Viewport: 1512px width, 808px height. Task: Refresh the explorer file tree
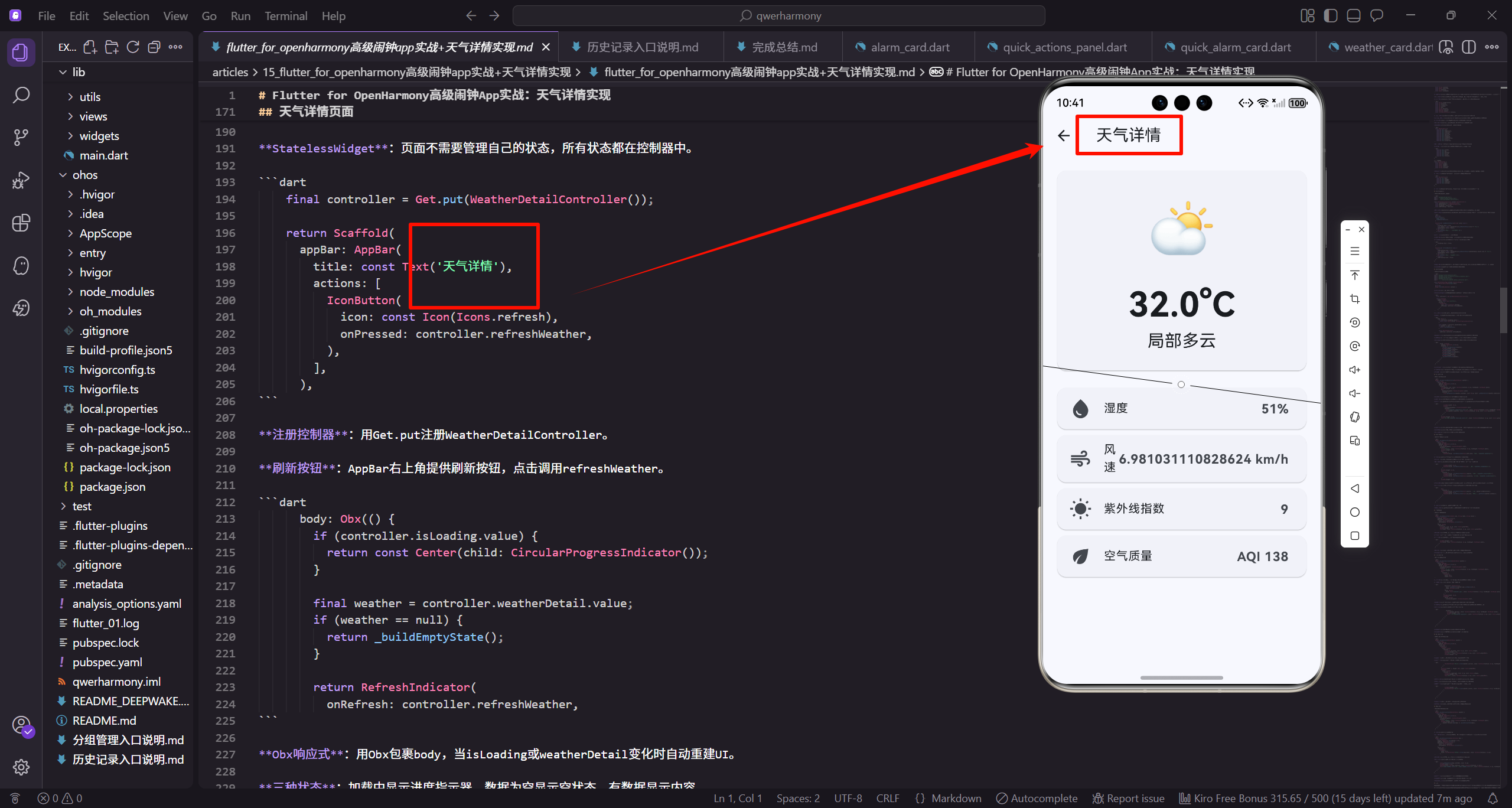tap(133, 47)
